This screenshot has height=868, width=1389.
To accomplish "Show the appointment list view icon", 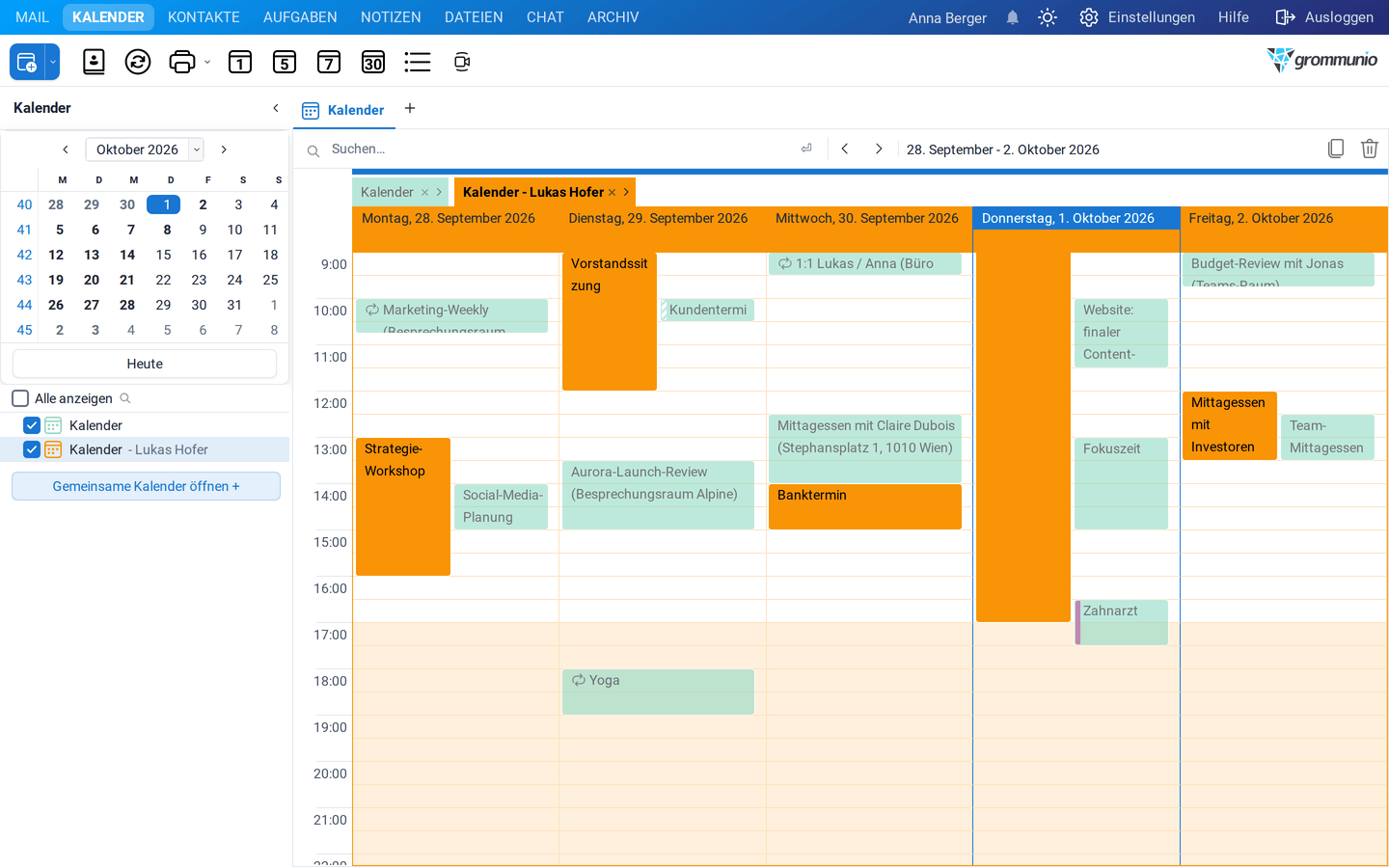I will (x=418, y=63).
